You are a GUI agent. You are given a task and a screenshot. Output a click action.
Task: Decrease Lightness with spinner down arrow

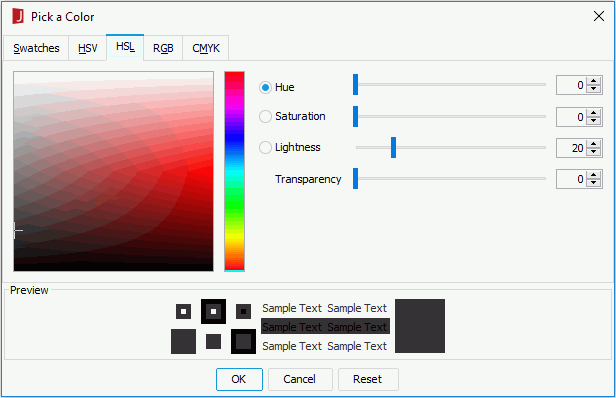pos(594,152)
